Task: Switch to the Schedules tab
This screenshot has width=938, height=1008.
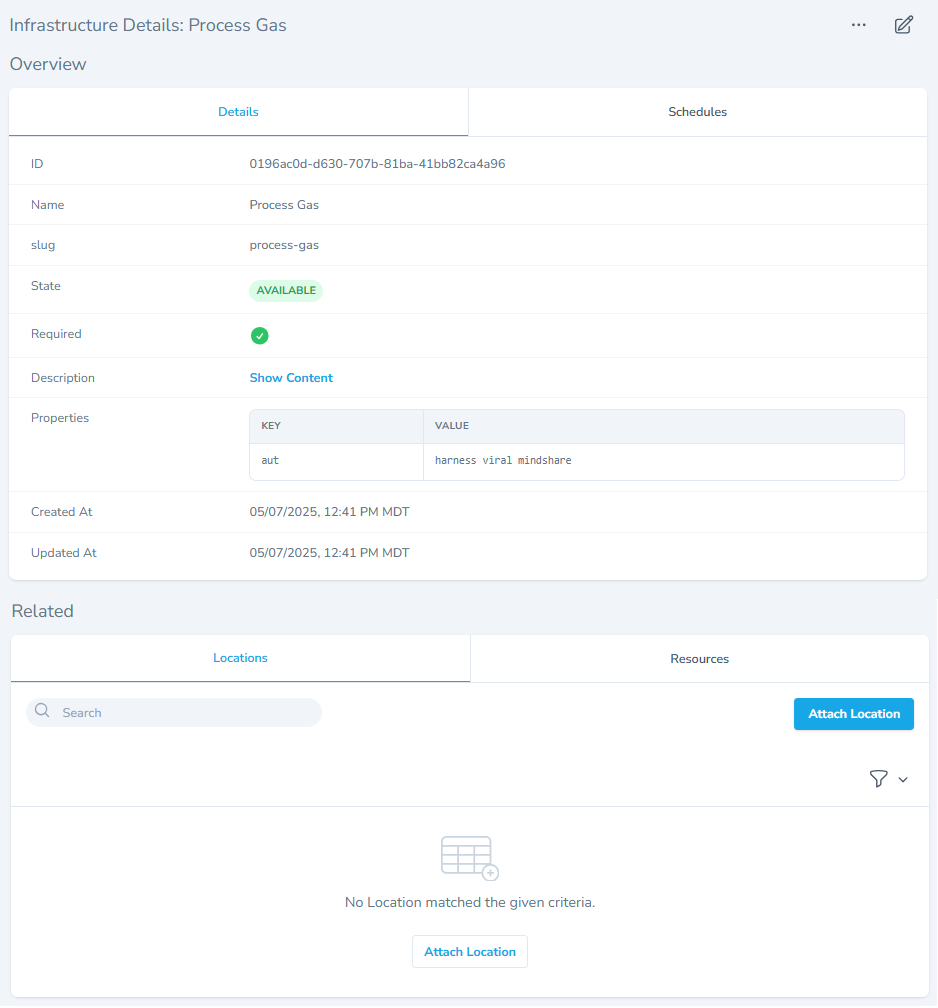Action: coord(697,112)
